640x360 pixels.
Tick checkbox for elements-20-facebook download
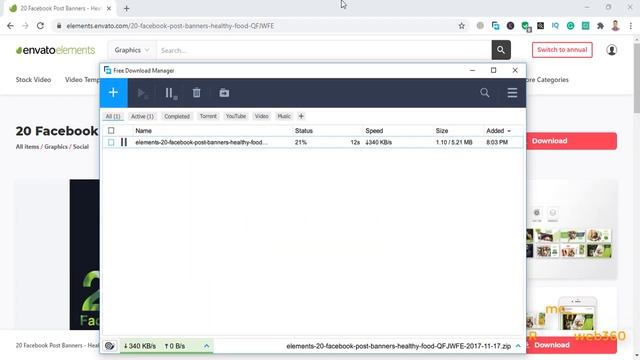pyautogui.click(x=111, y=142)
